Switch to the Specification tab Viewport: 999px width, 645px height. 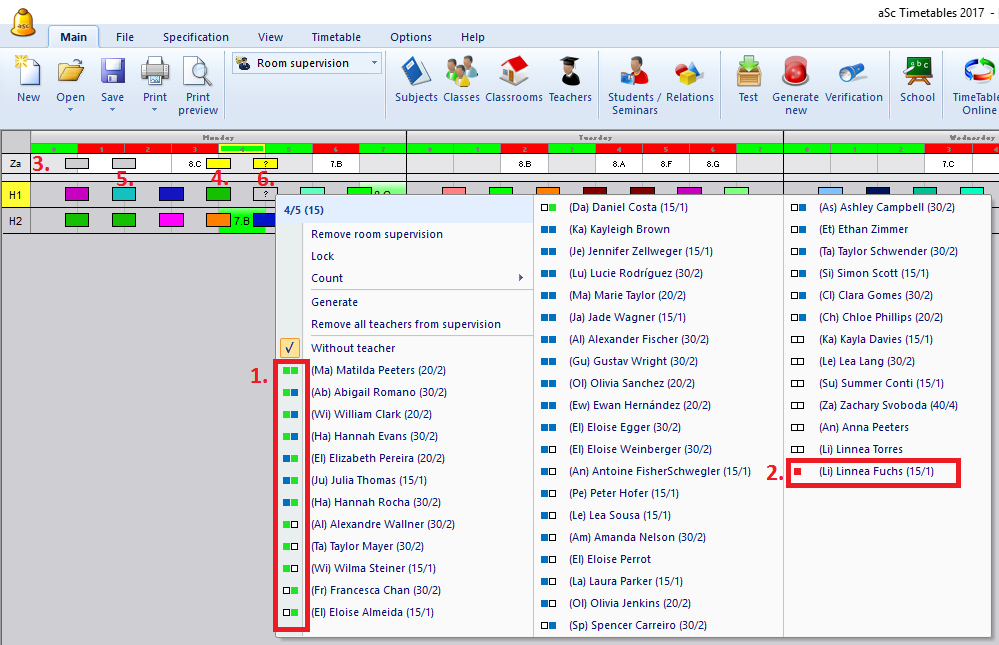click(x=196, y=37)
